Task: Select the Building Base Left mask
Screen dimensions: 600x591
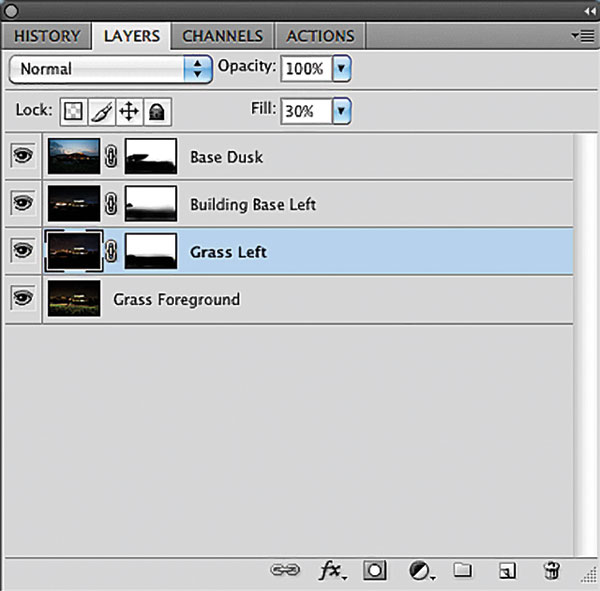Action: coord(151,204)
